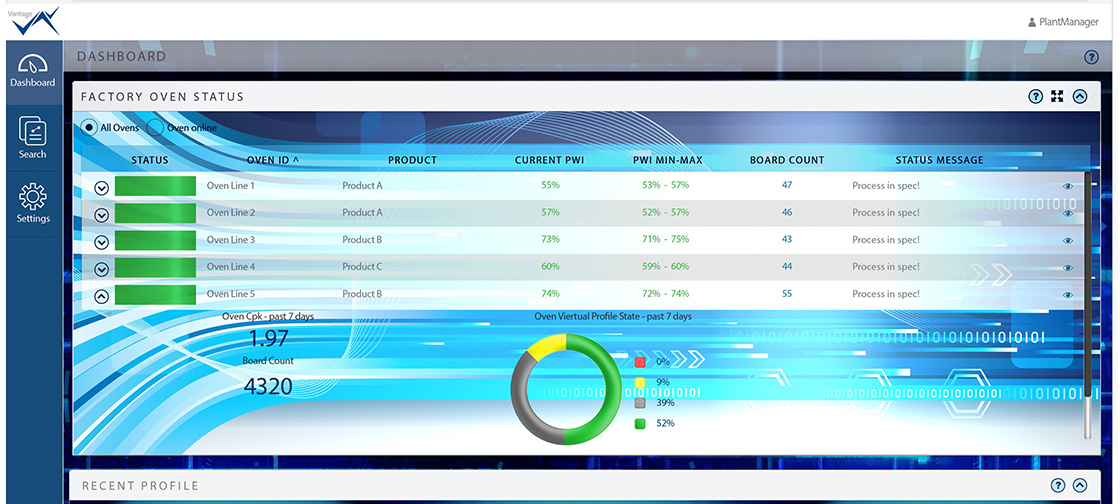The height and width of the screenshot is (504, 1120).
Task: Open the Dashboard sidebar icon
Action: (x=33, y=68)
